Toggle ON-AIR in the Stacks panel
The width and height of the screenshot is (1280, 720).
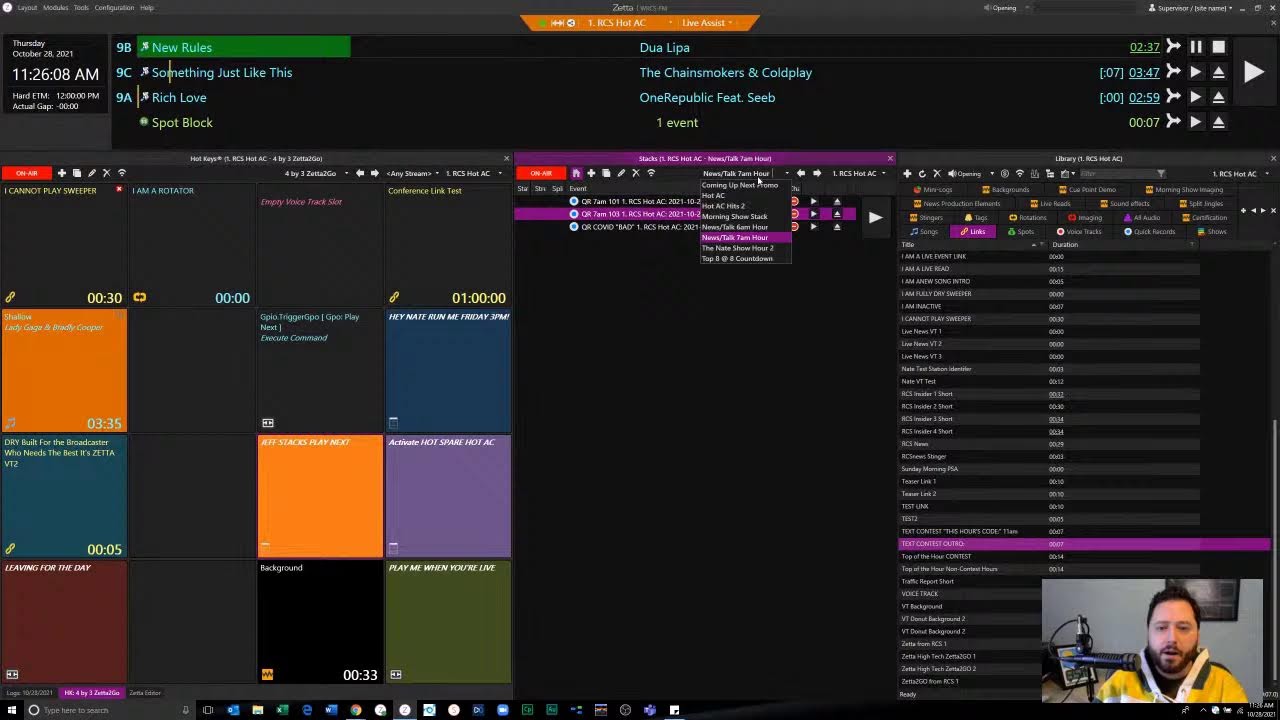(541, 173)
